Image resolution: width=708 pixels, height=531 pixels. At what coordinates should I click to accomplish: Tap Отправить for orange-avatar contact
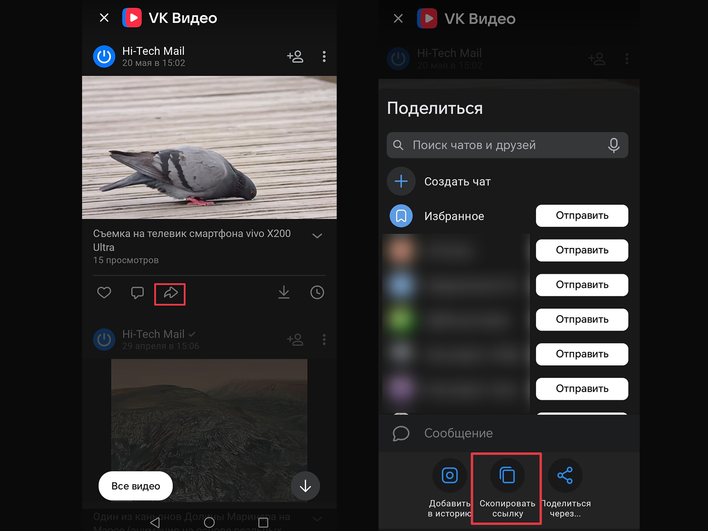click(x=582, y=250)
